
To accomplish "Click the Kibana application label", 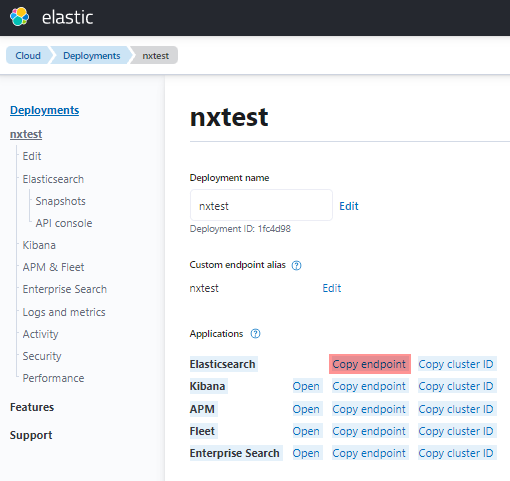I will [208, 386].
